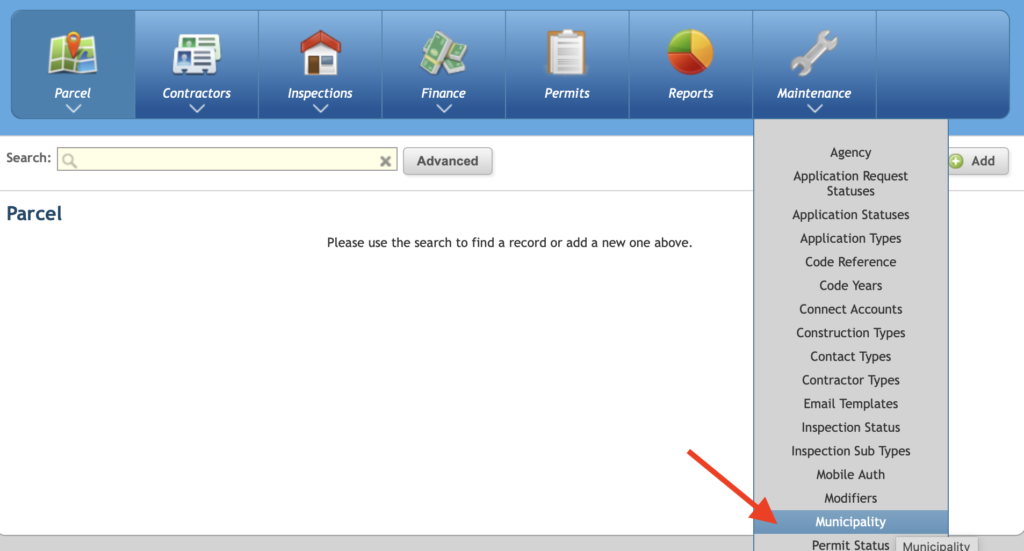This screenshot has width=1024, height=551.
Task: Open the Finance tab label
Action: tap(443, 93)
